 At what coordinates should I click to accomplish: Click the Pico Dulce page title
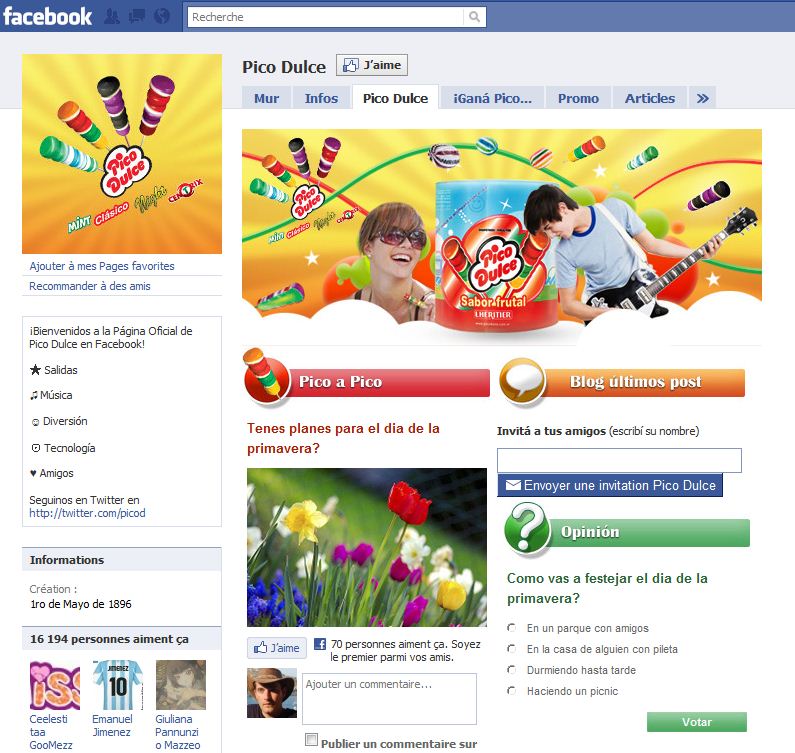click(x=284, y=67)
